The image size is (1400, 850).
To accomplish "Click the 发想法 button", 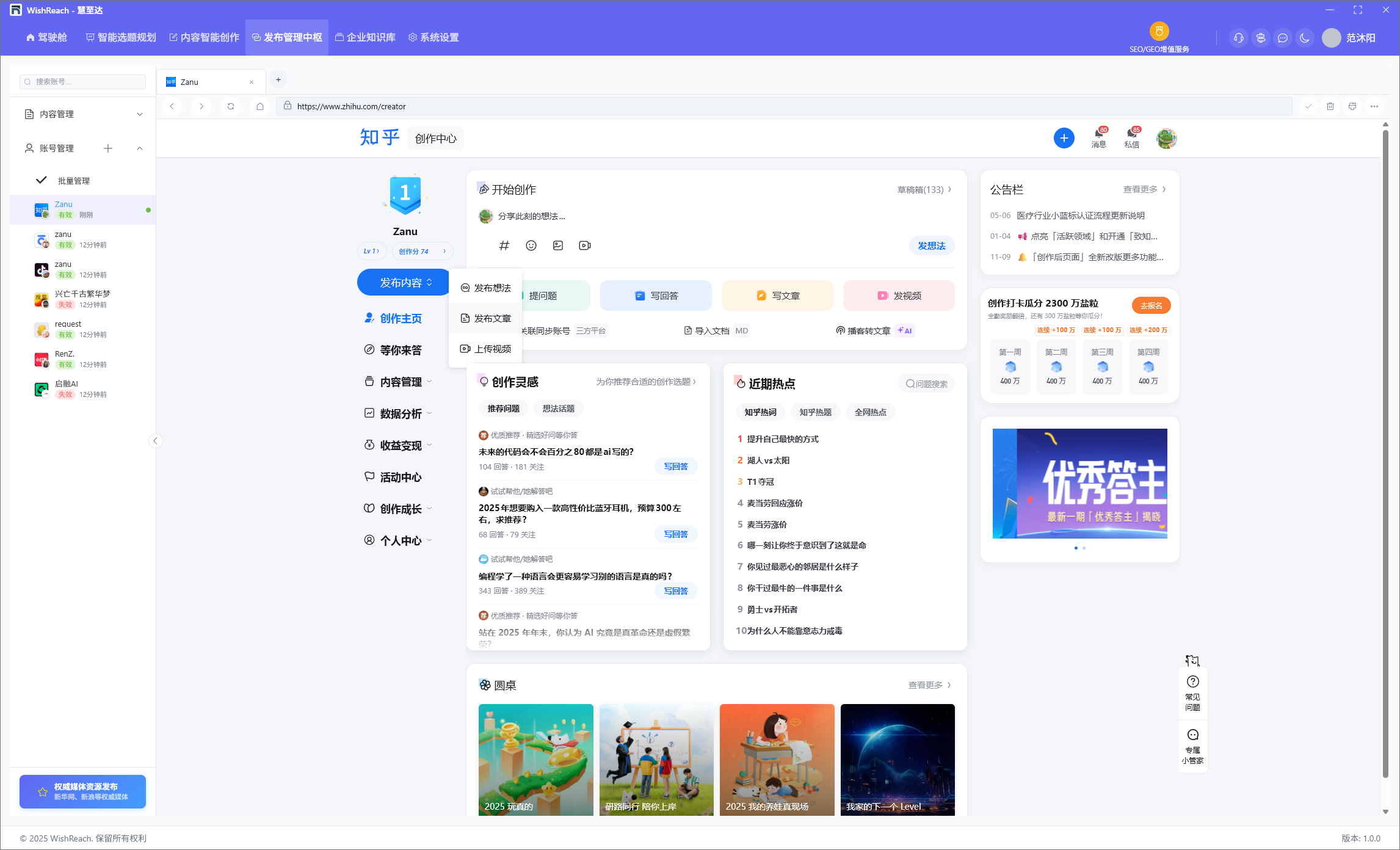I will (x=931, y=245).
